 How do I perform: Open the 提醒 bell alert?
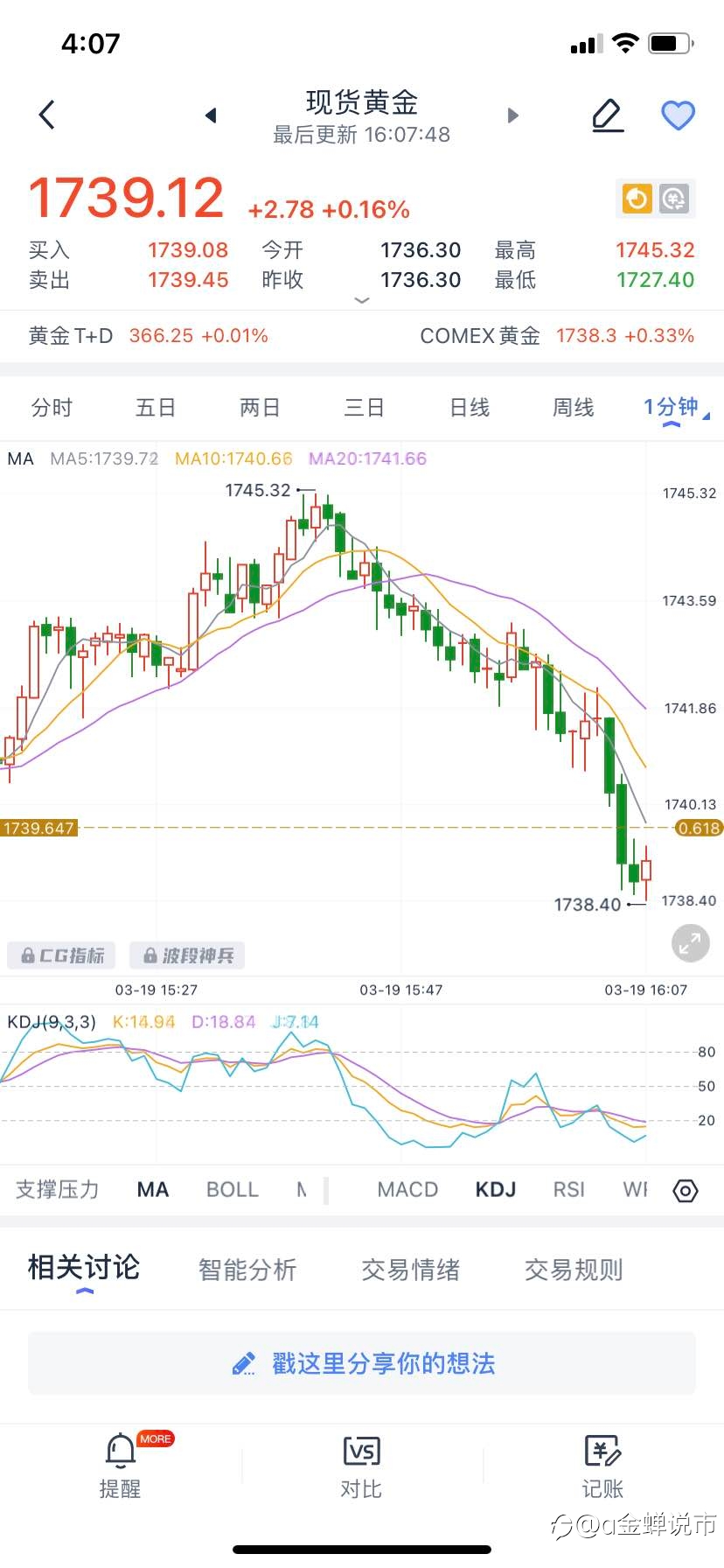[x=121, y=1466]
